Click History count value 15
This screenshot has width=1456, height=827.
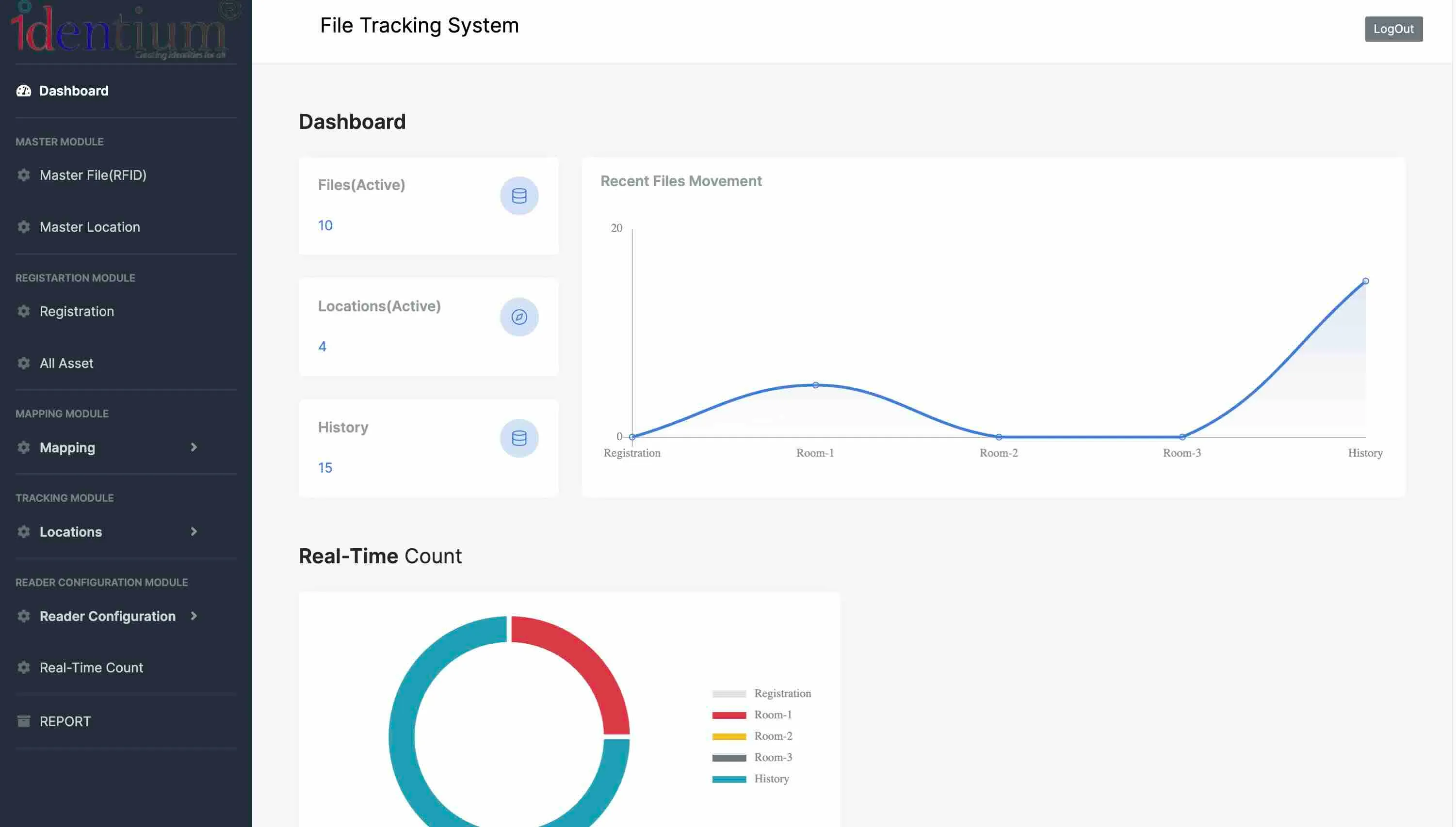click(325, 467)
